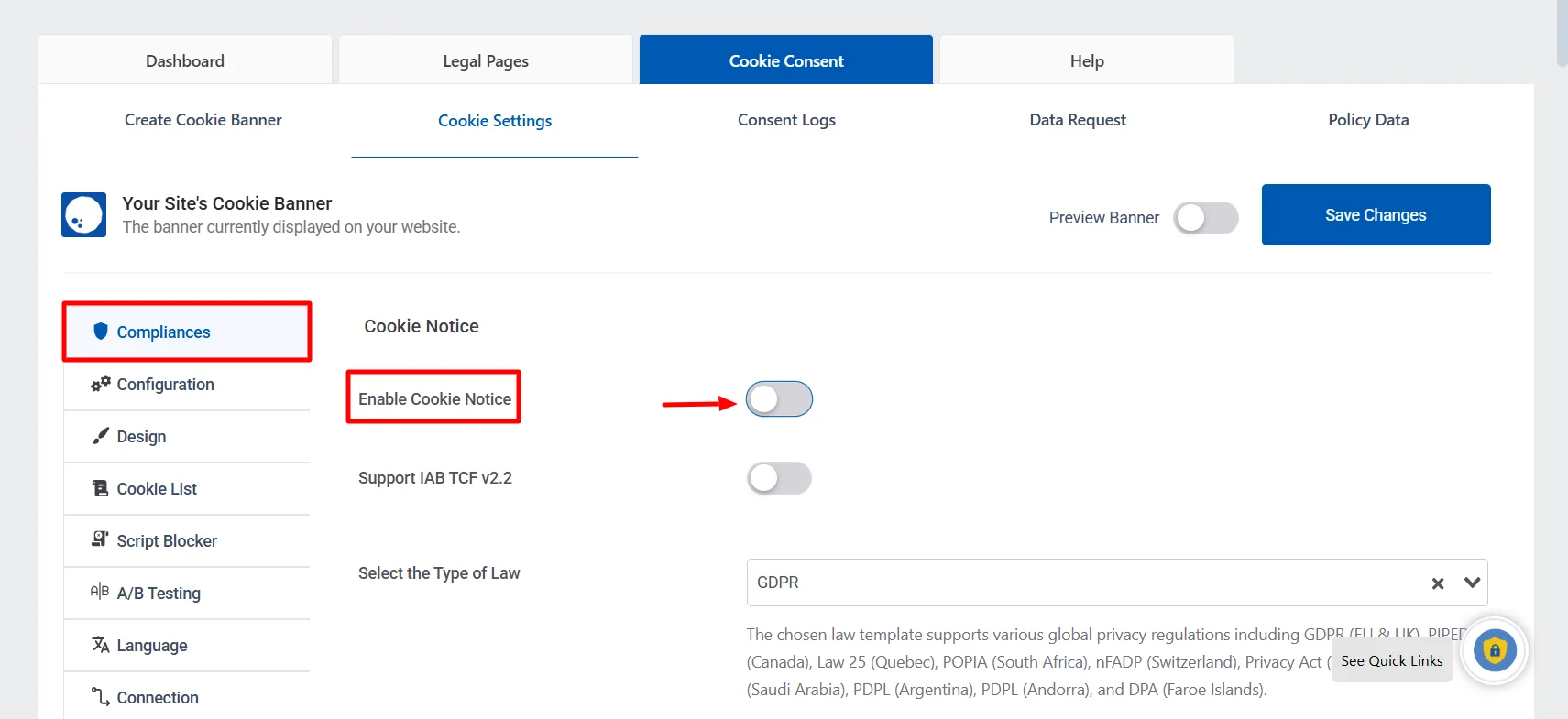Click the Compliances shield icon
Image resolution: width=1568 pixels, height=719 pixels.
[101, 331]
